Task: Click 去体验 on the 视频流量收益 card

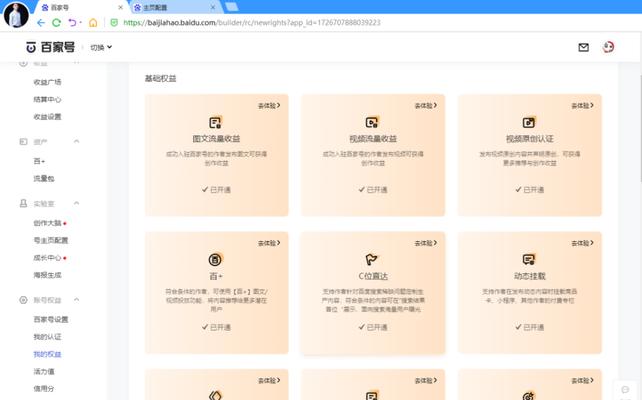Action: [x=426, y=106]
